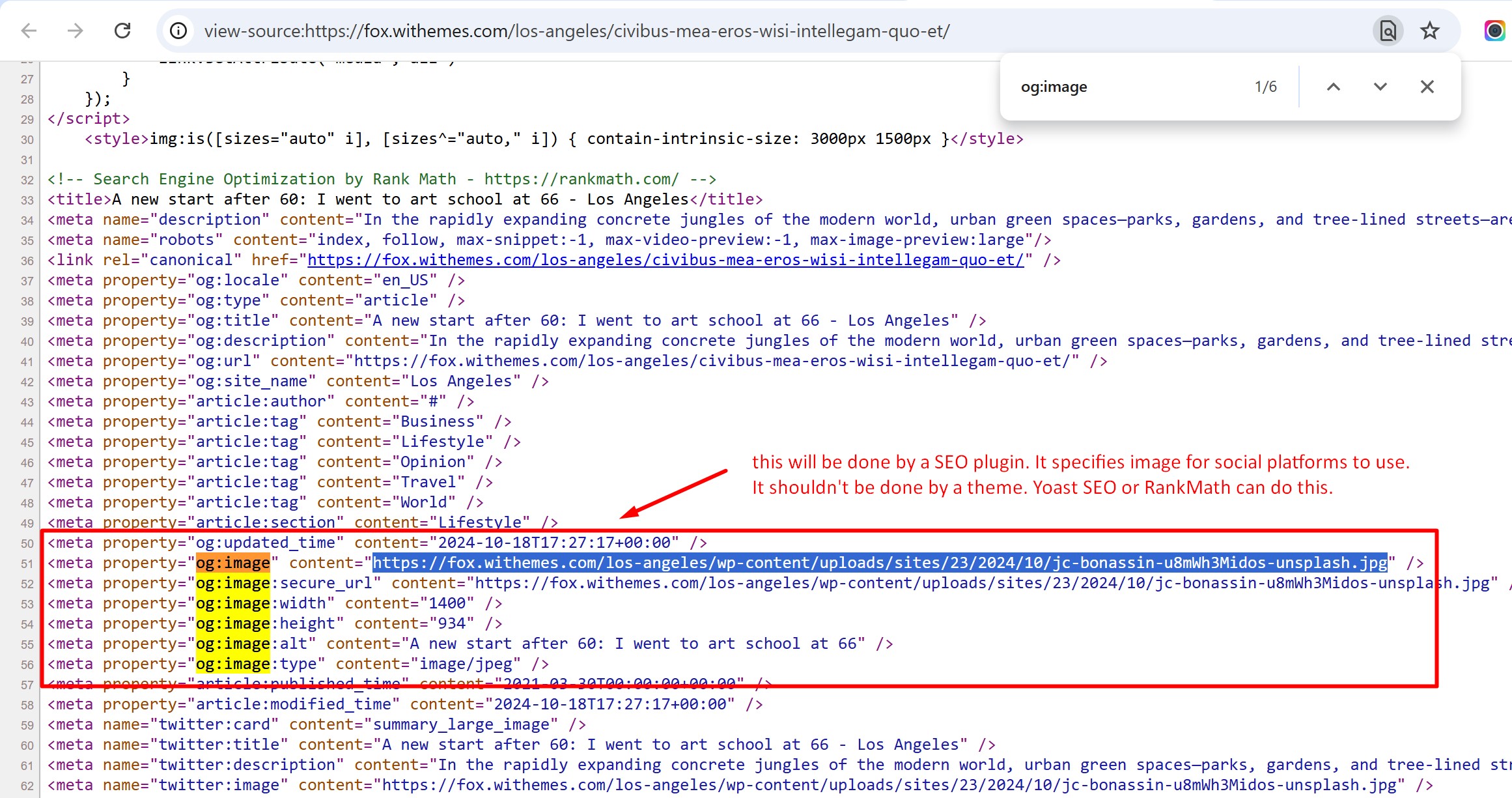Click og:site_name content Los Angeles
The height and width of the screenshot is (798, 1512).
[x=461, y=381]
